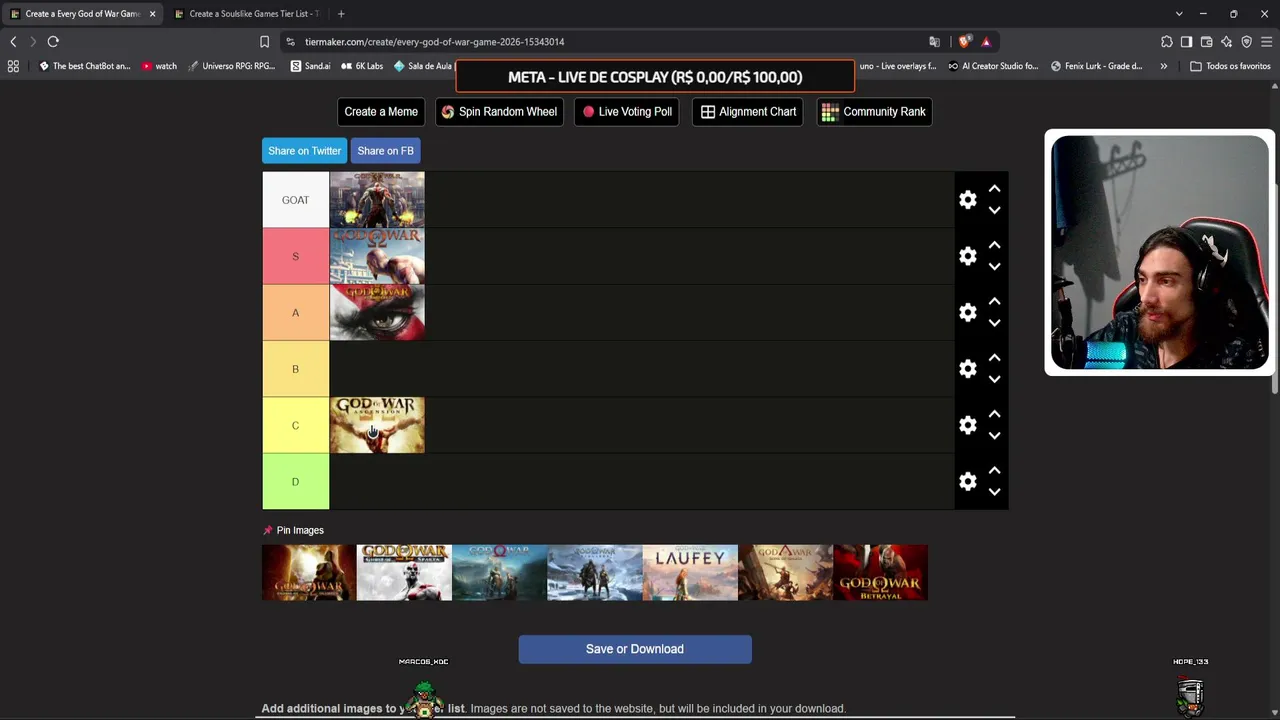Open settings gear for the GOAT tier row
1280x720 pixels.
[x=967, y=200]
